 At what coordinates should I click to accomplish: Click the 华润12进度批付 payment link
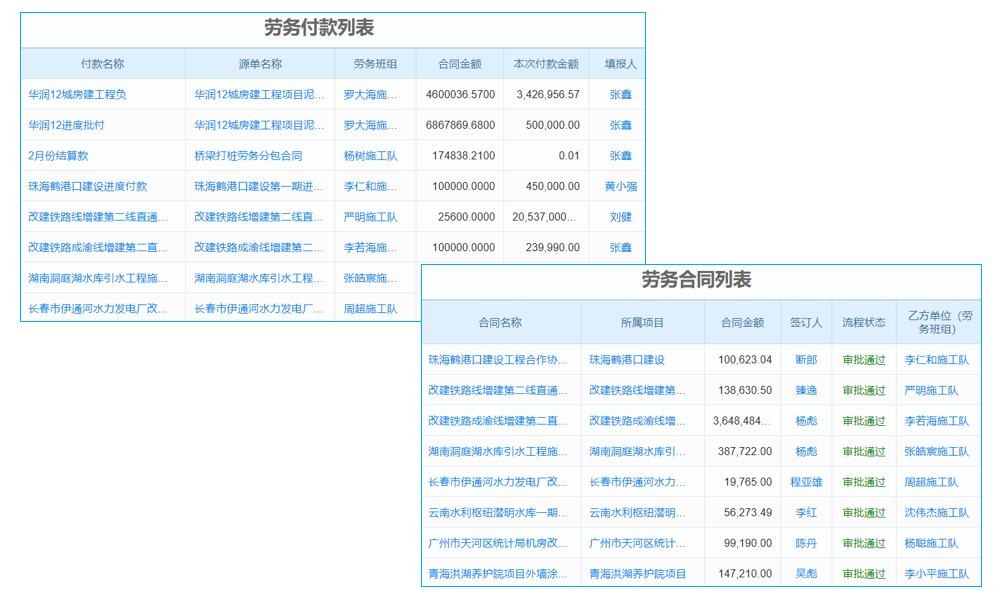click(67, 125)
